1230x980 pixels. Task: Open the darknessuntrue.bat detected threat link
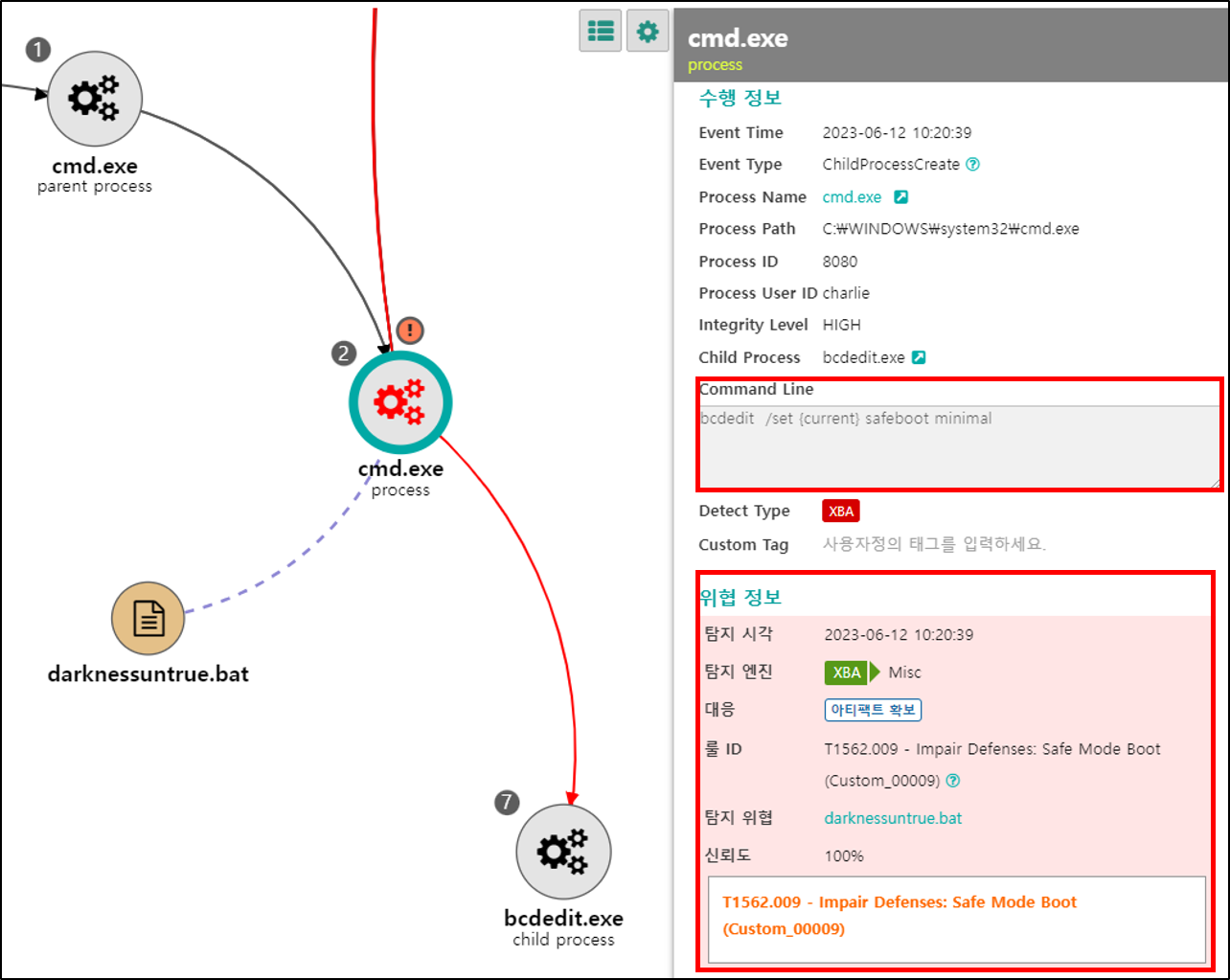pos(893,818)
